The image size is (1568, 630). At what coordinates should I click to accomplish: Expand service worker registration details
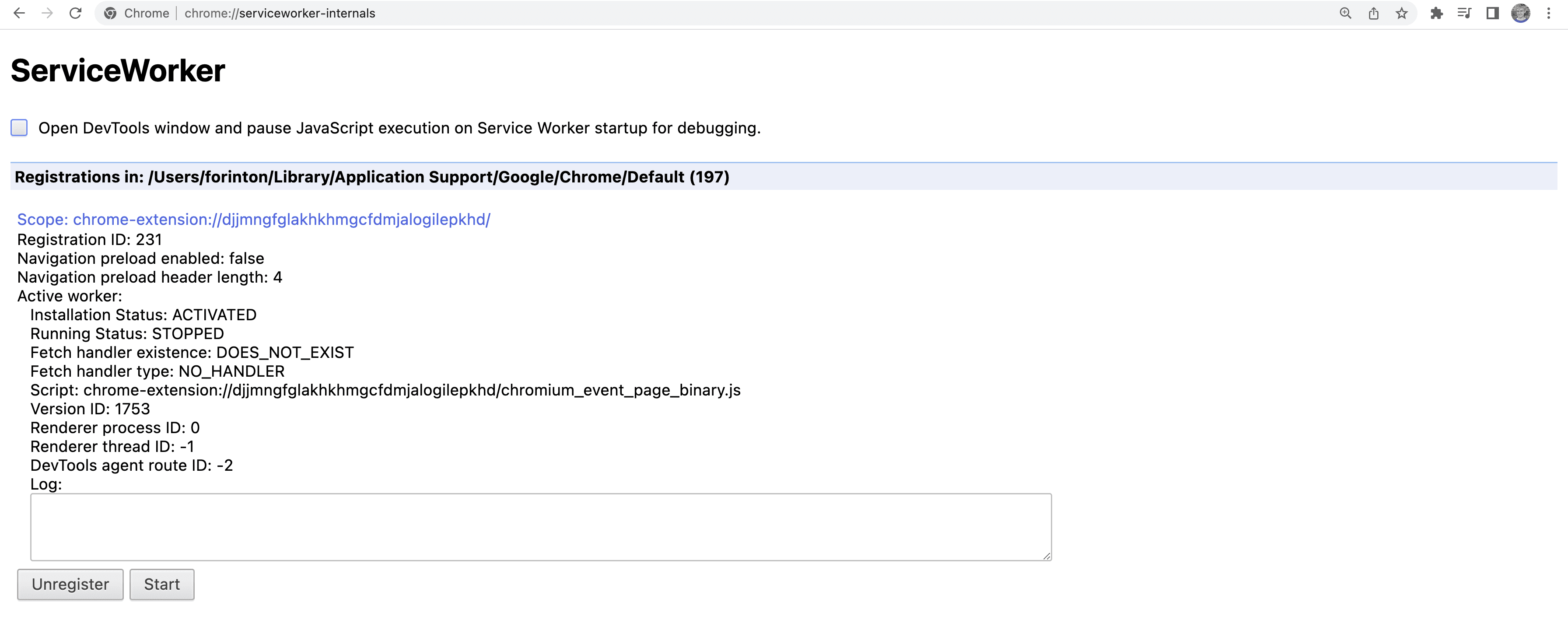[x=253, y=218]
